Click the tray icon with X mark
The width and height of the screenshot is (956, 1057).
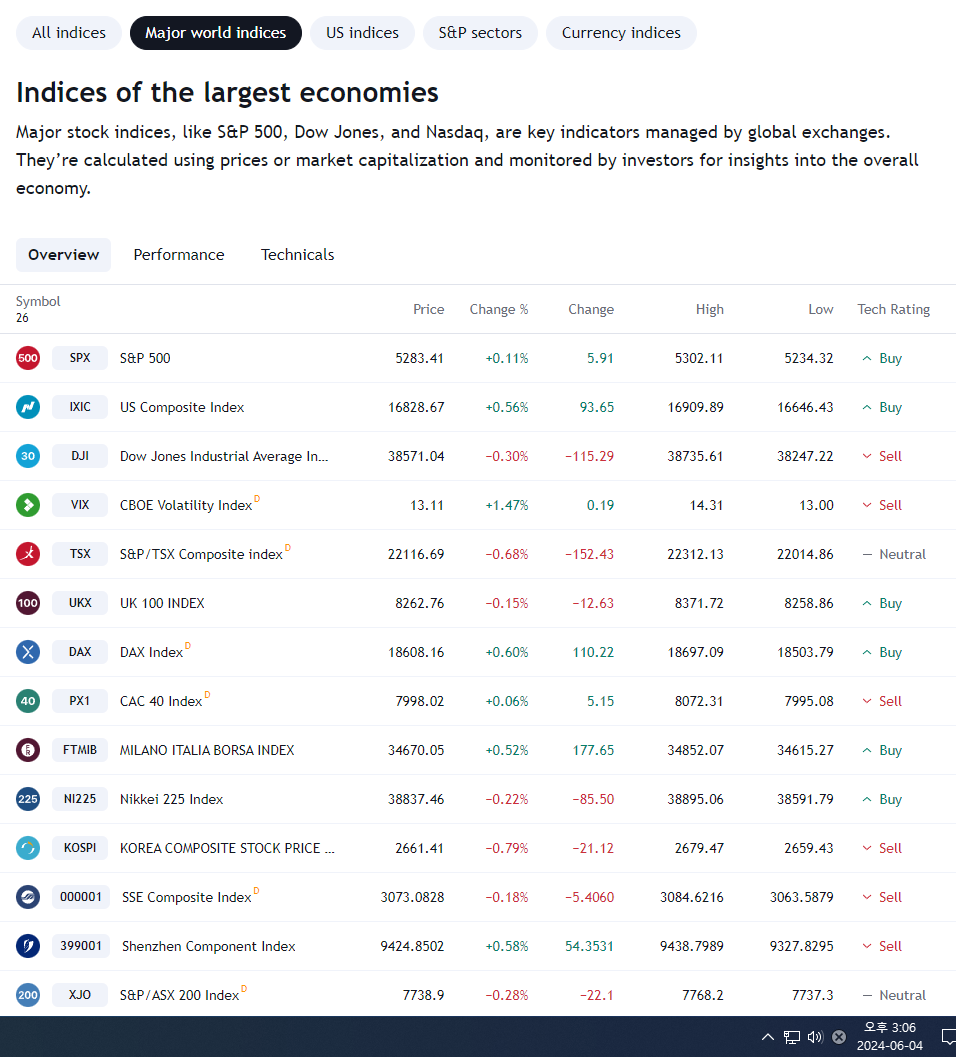tap(839, 1037)
